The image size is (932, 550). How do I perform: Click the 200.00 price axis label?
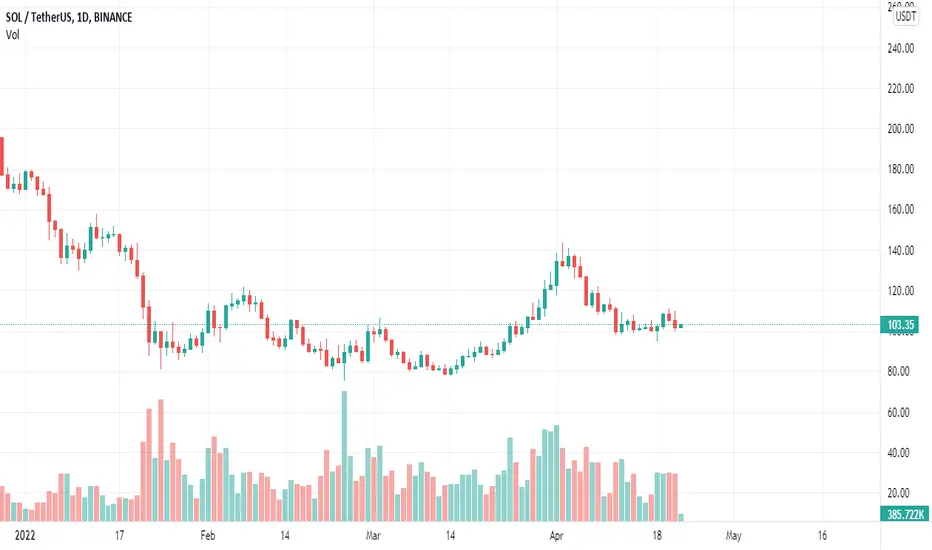900,128
